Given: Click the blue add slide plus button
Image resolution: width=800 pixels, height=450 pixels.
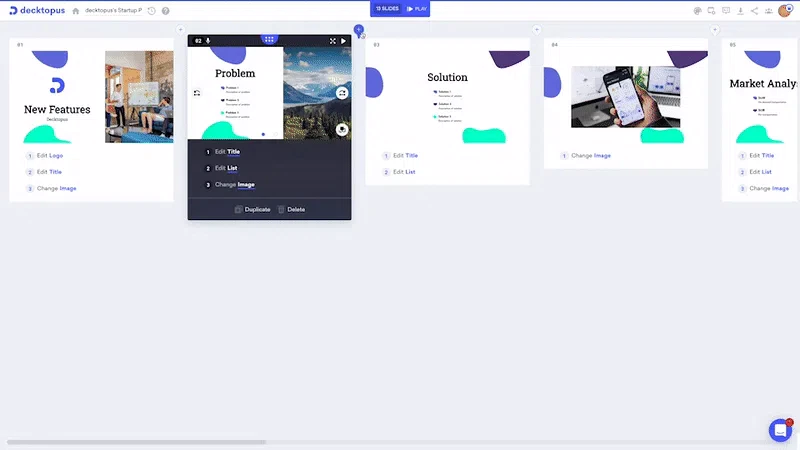Looking at the screenshot, I should tap(359, 30).
